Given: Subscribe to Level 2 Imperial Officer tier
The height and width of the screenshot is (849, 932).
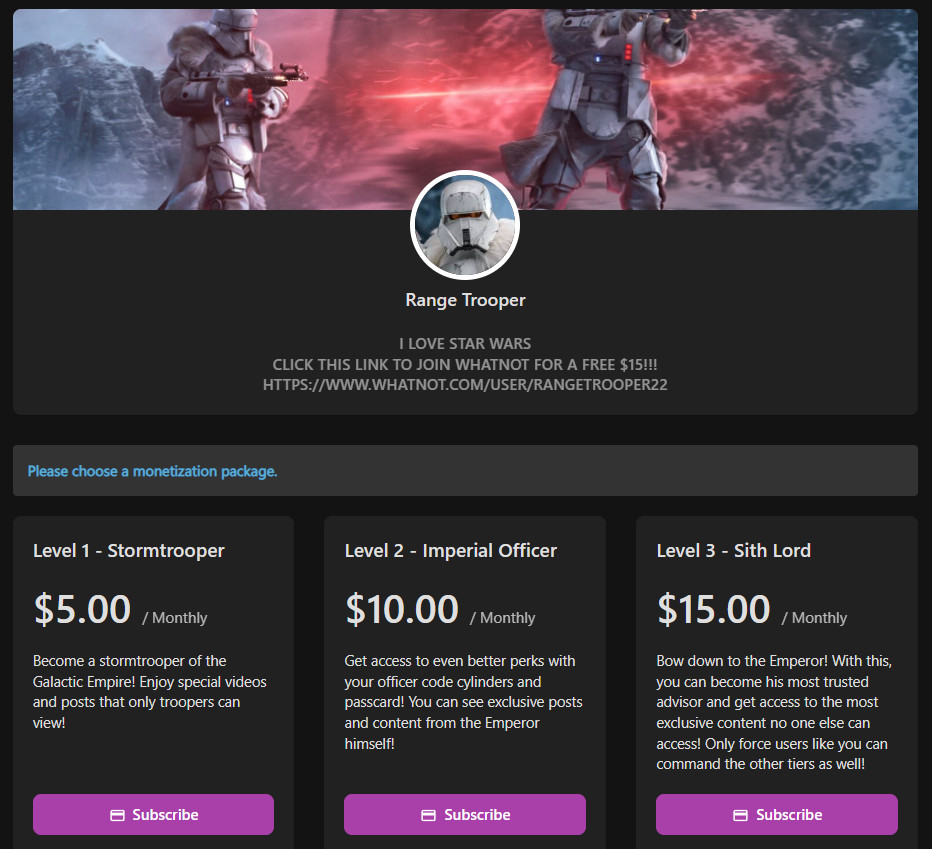Looking at the screenshot, I should [465, 815].
